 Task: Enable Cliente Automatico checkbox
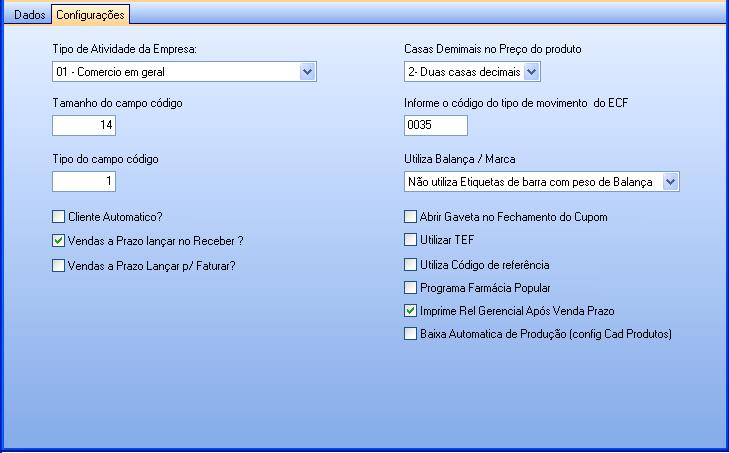[x=58, y=216]
